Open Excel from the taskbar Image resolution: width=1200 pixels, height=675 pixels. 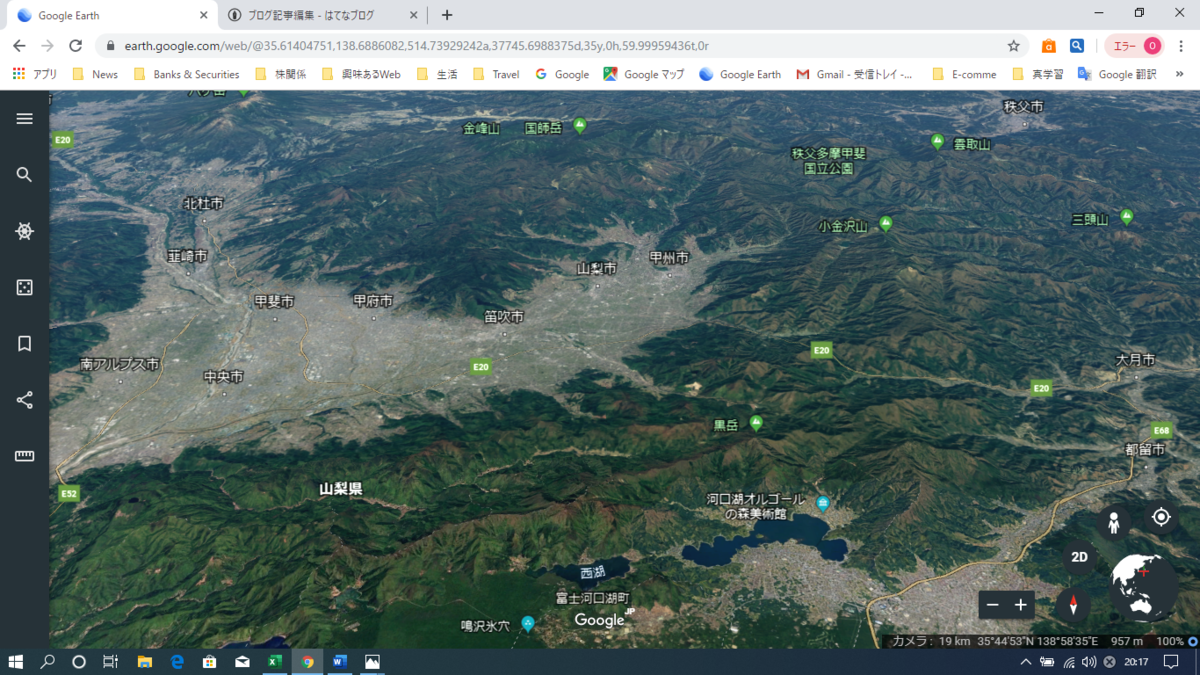tap(274, 662)
